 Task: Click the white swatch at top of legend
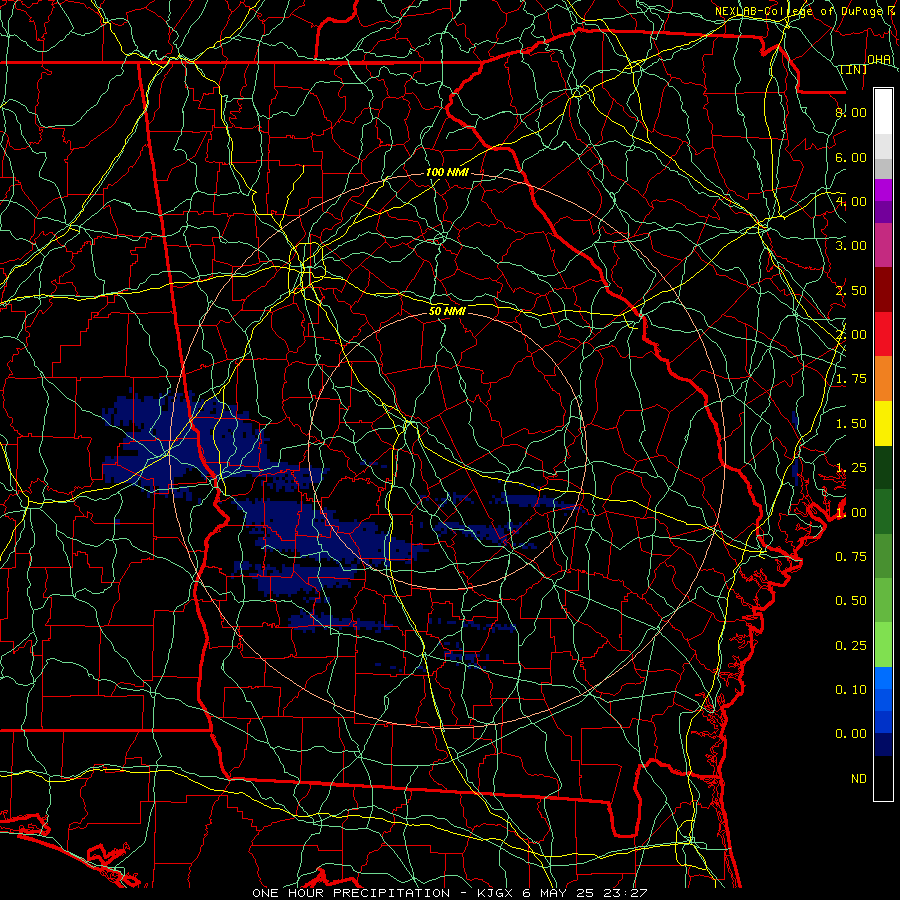[883, 112]
